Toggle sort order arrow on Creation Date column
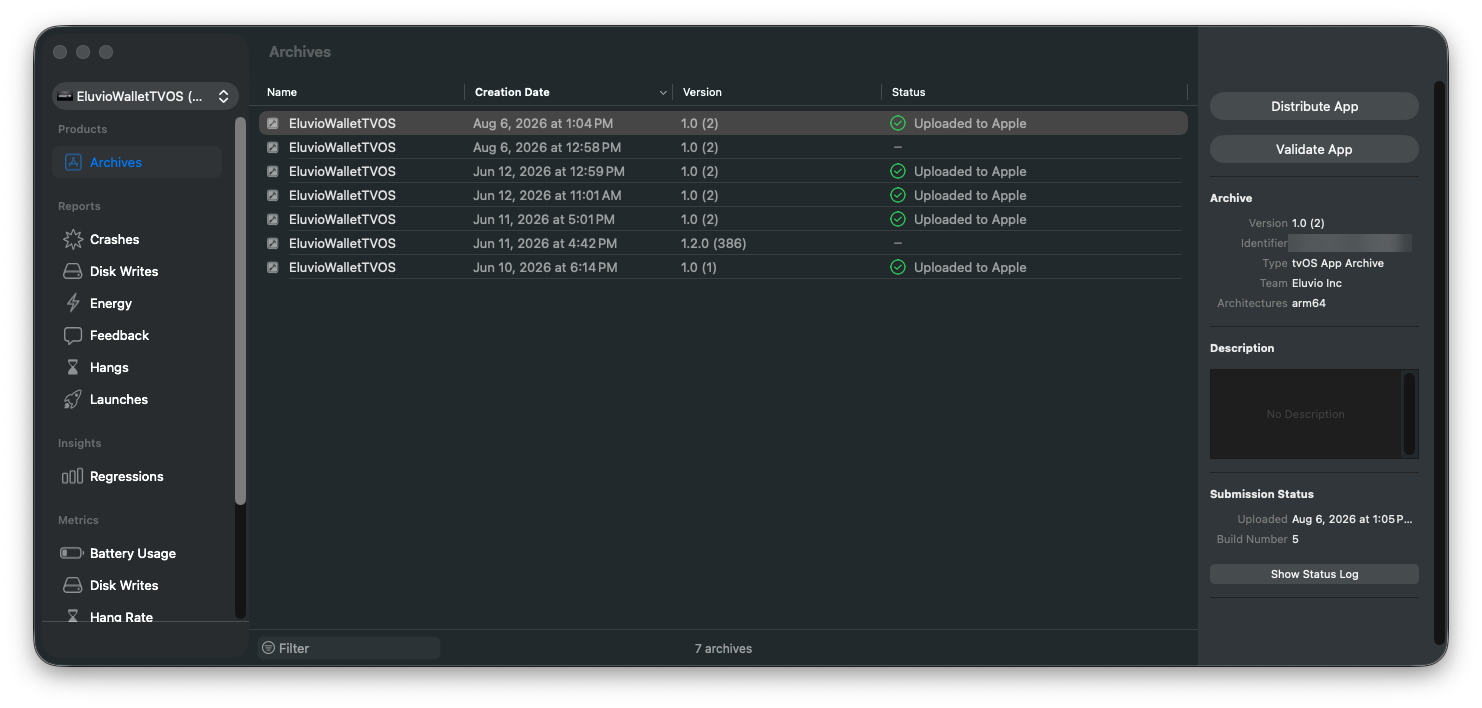 [x=663, y=93]
